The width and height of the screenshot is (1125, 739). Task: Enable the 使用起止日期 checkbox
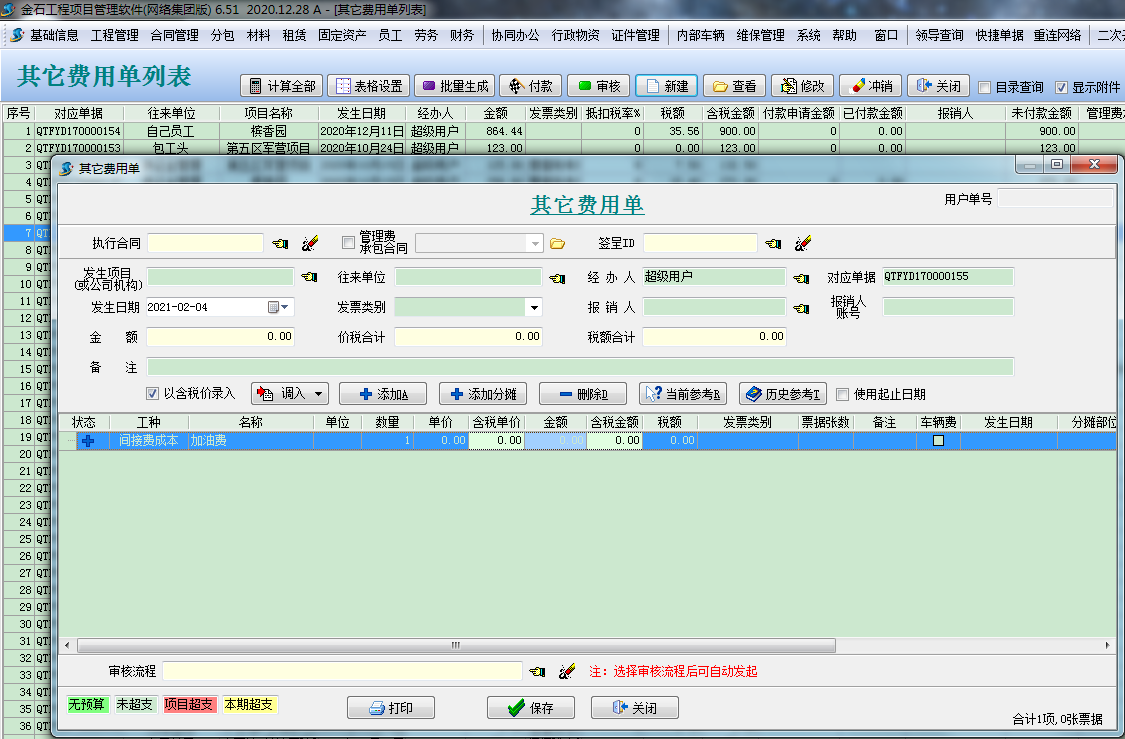tap(843, 392)
